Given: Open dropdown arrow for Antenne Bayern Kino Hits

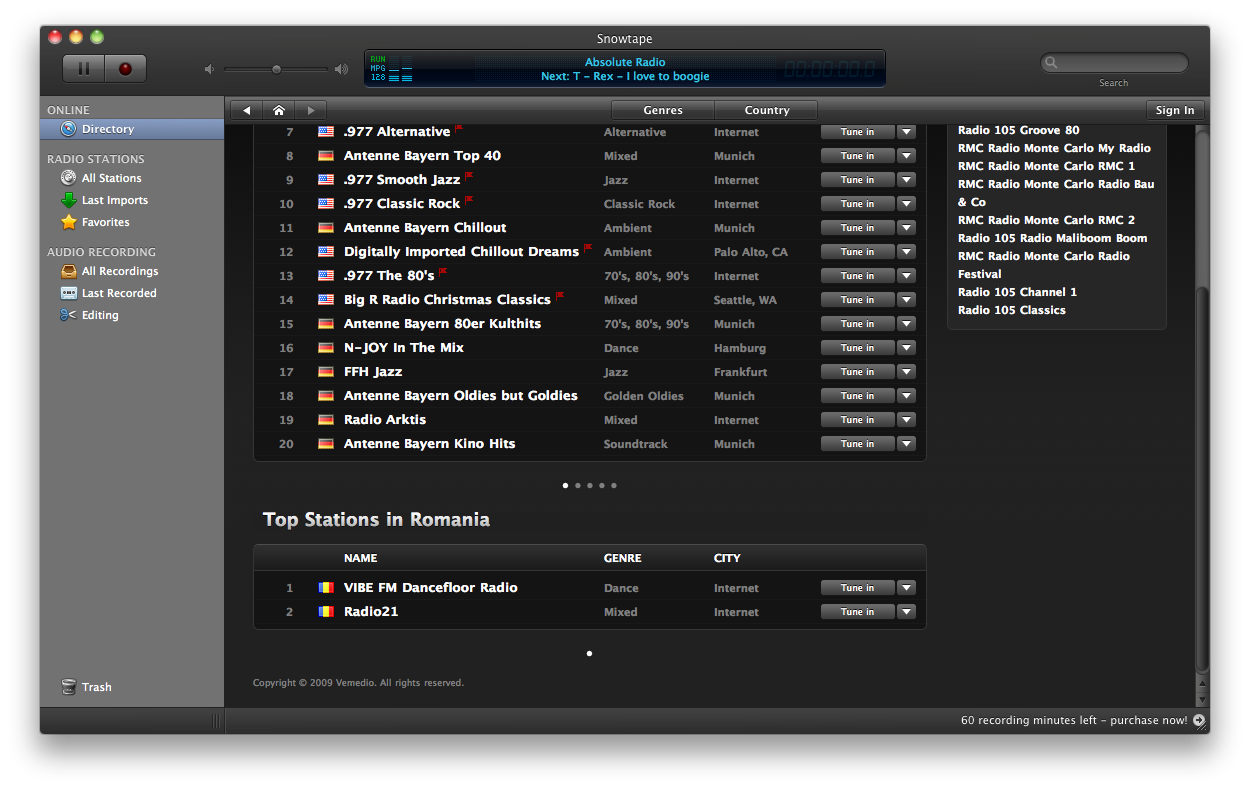Looking at the screenshot, I should click(906, 444).
